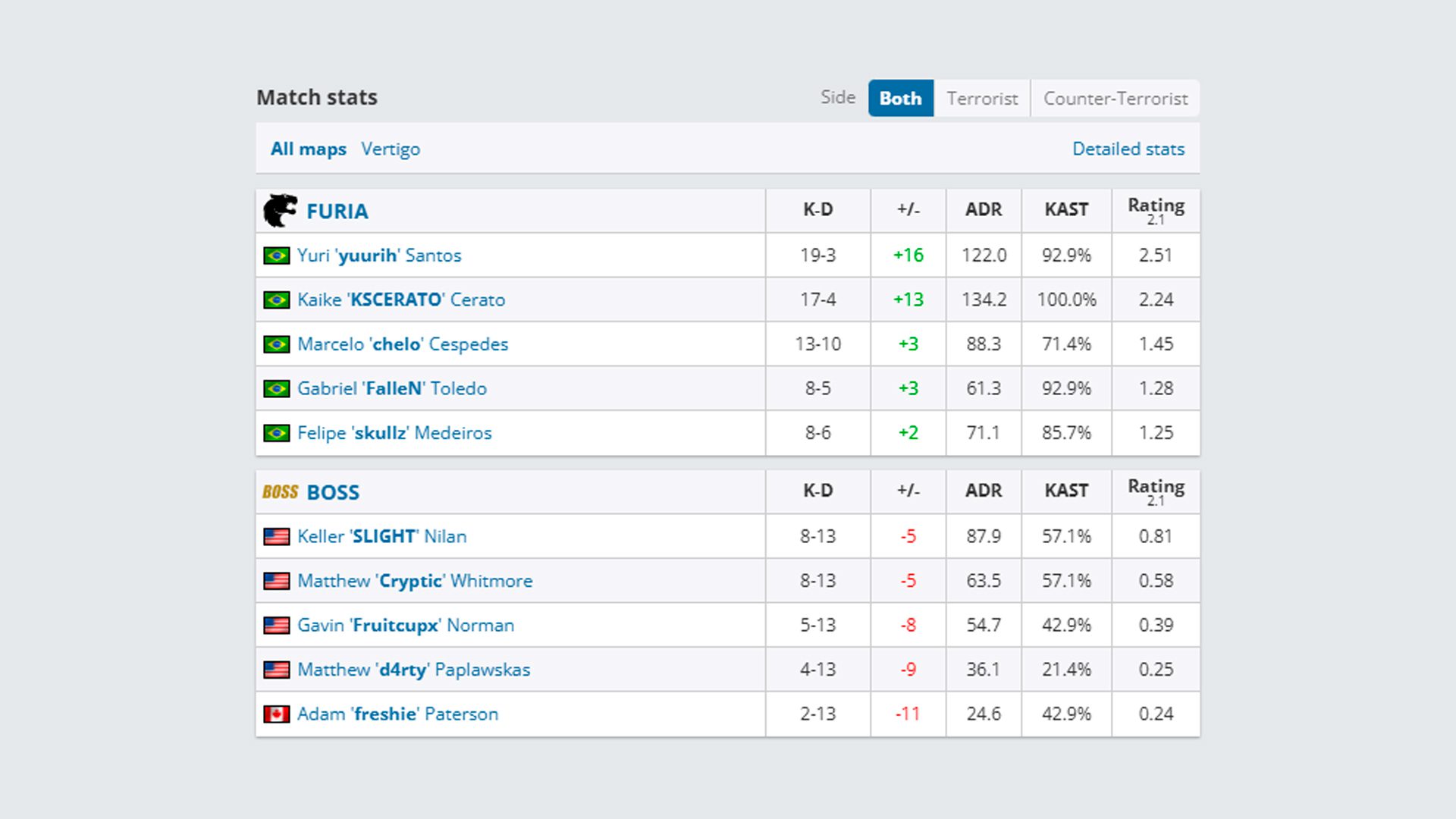Viewport: 1456px width, 819px height.
Task: Click the BOSS table +/- column header
Action: 908,491
